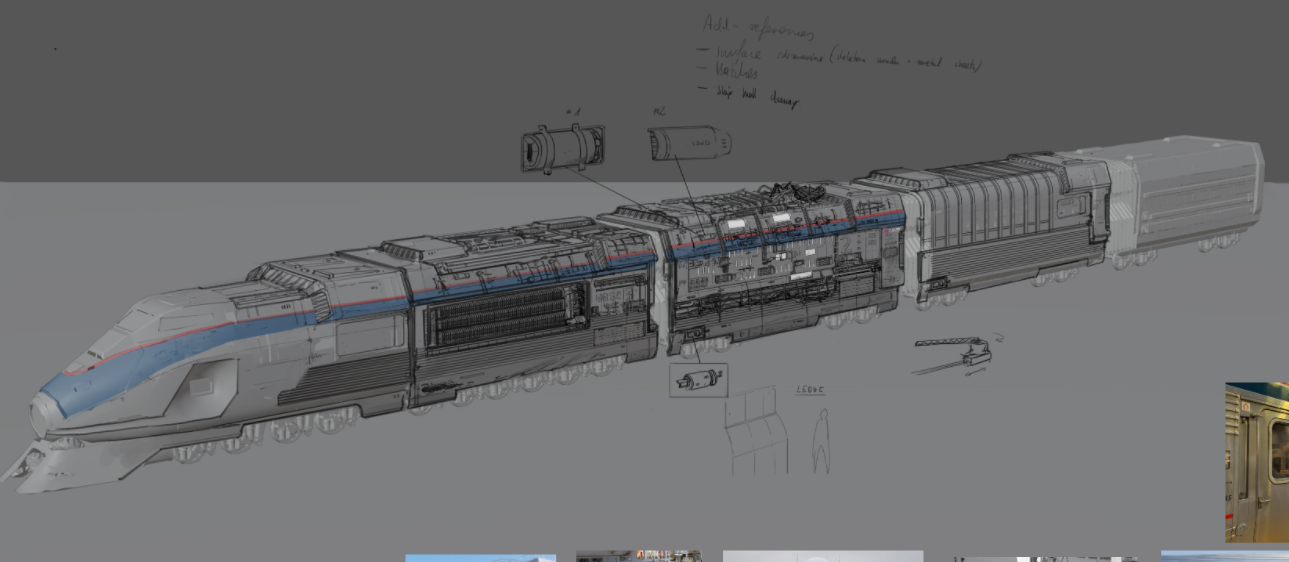Click the #1 cylinder component sketch
1289x562 pixels.
[562, 150]
